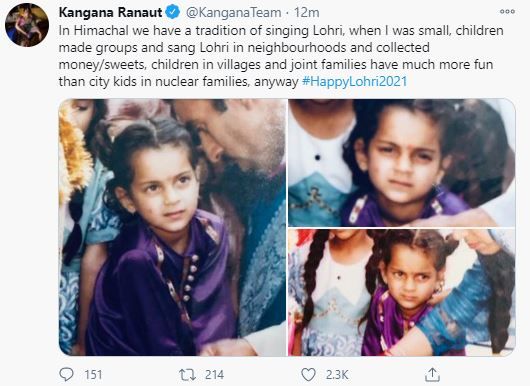Click the retweet arrows icon
The image size is (530, 386).
(x=187, y=375)
